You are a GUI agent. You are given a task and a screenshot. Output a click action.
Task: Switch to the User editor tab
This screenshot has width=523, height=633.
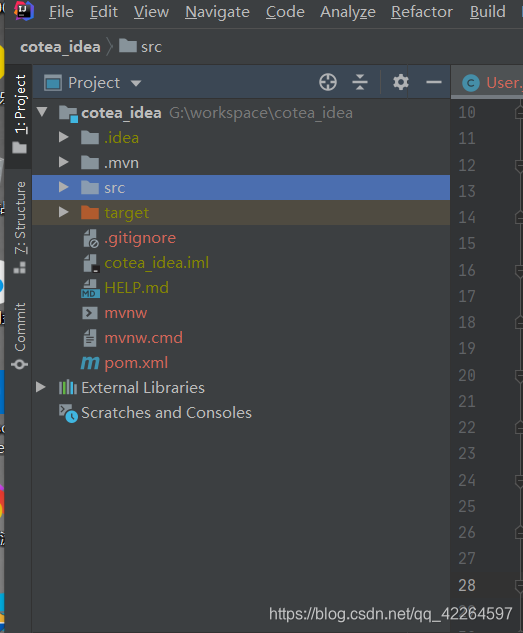click(x=489, y=83)
